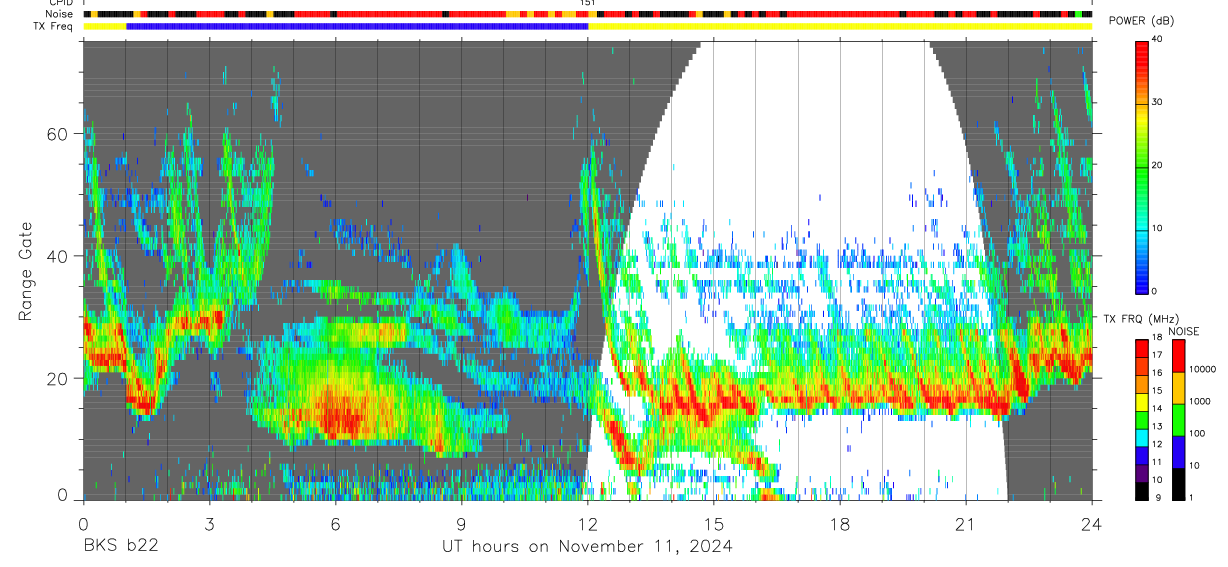Click the Range Gate y-axis title
1228x567 pixels.
click(x=26, y=271)
